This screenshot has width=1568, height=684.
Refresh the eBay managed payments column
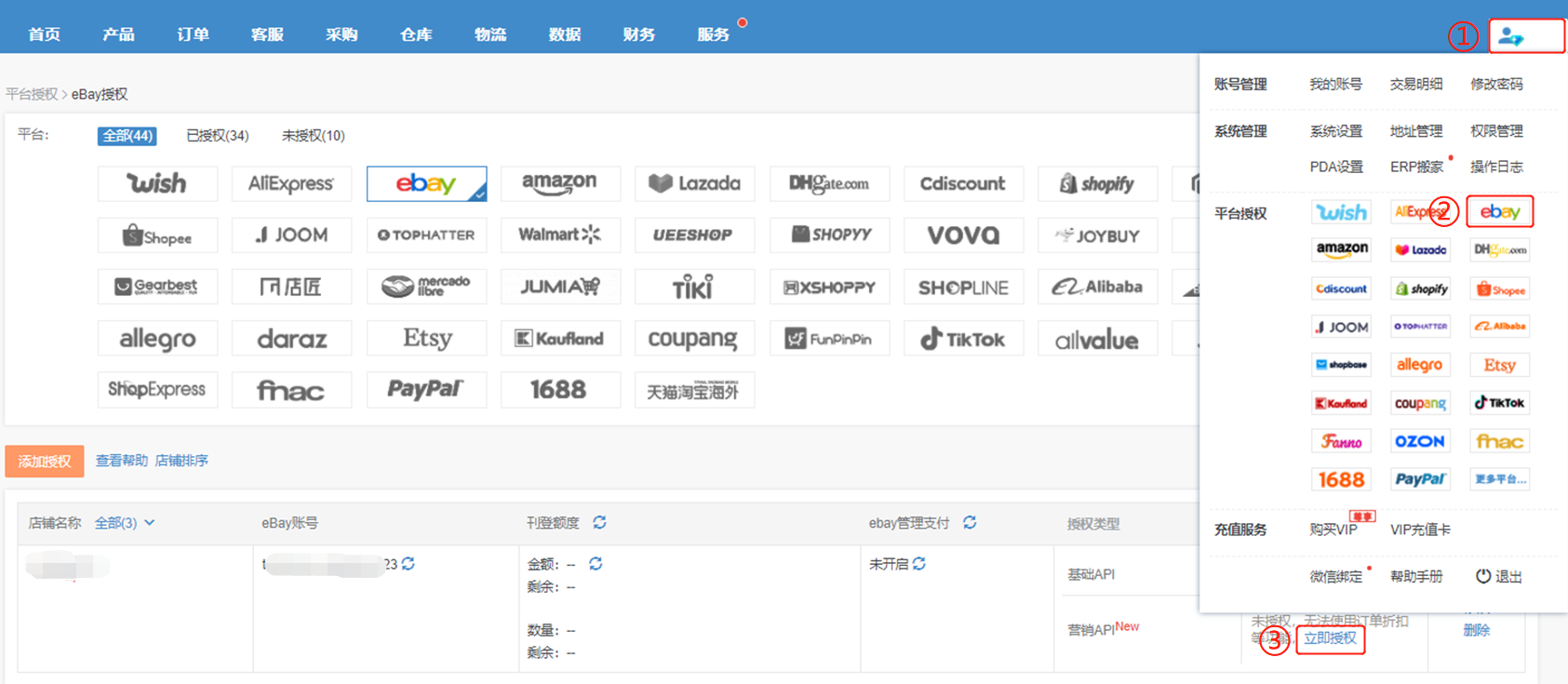click(x=970, y=523)
